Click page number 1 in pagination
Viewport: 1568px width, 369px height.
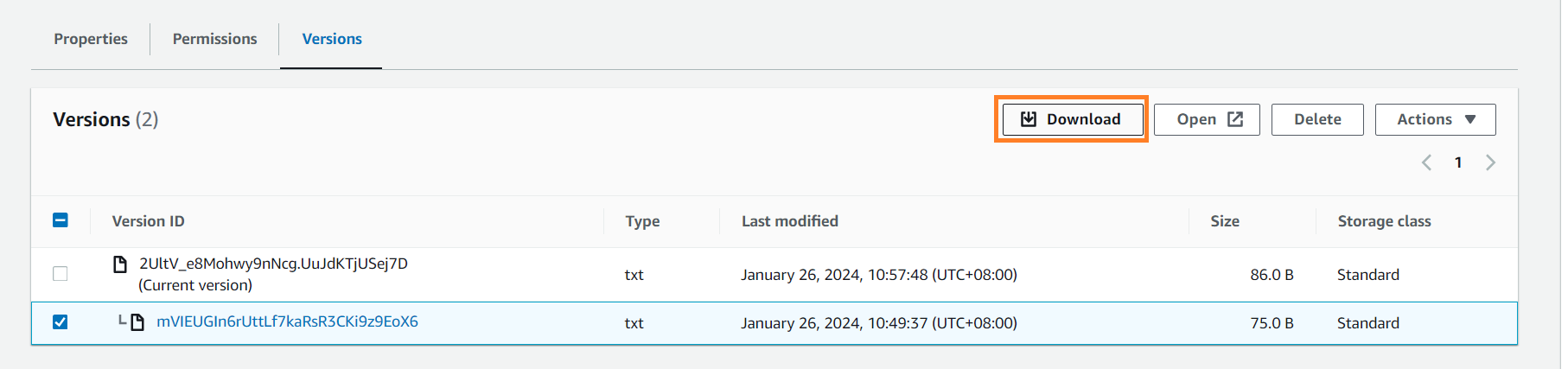[x=1458, y=162]
